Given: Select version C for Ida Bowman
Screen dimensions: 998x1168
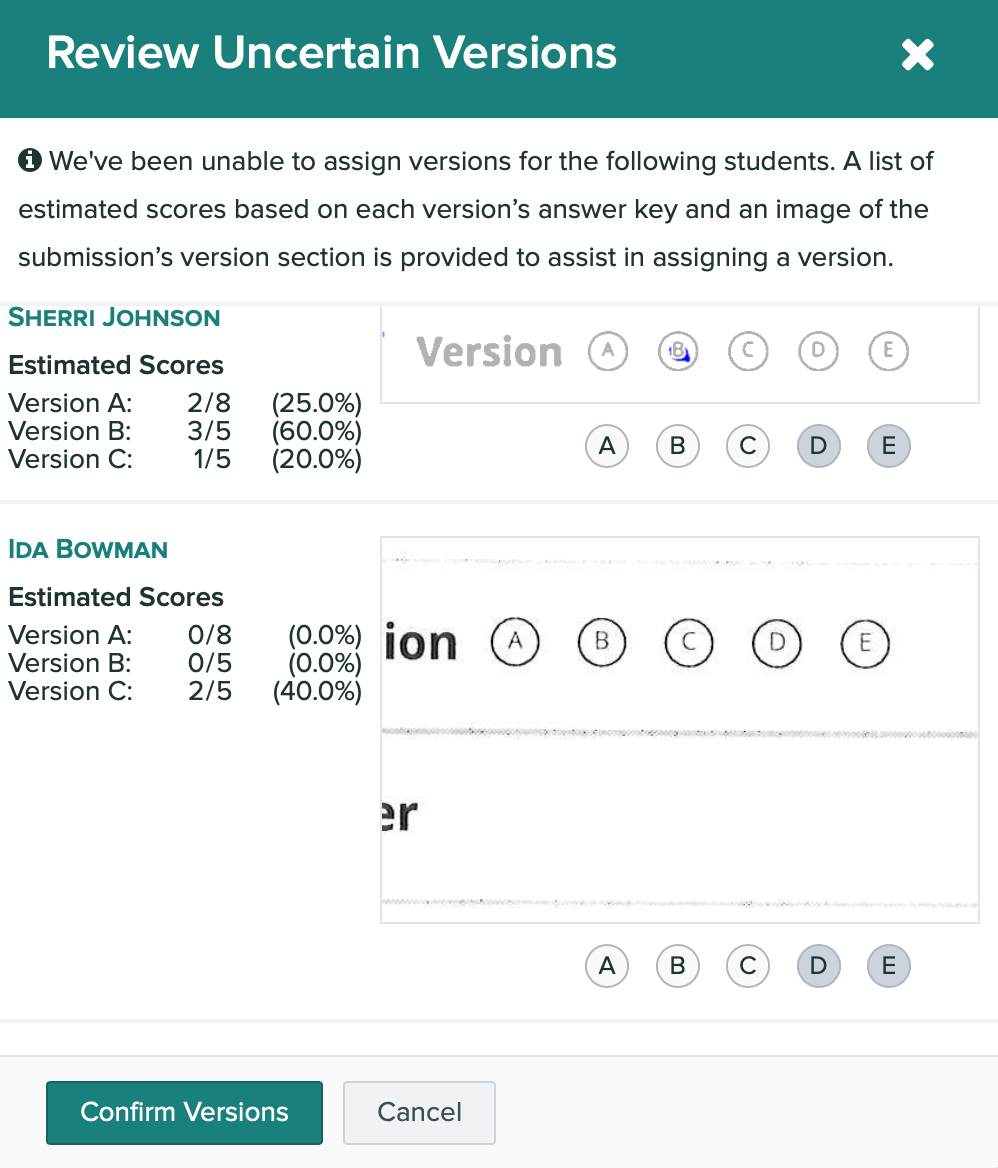Looking at the screenshot, I should coord(747,966).
